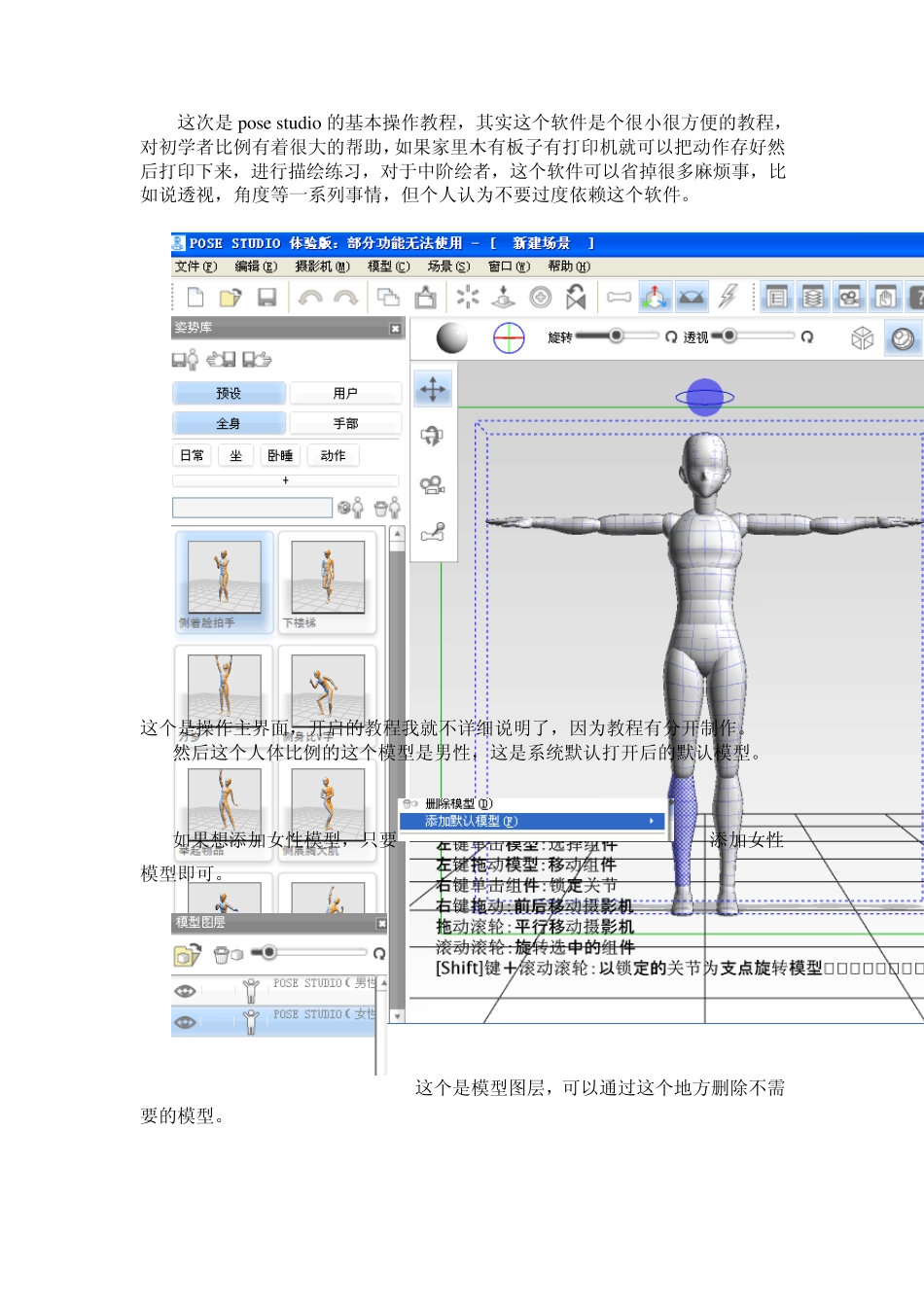Open the 文件 menu
Screen dimensions: 924x1307
tap(195, 266)
